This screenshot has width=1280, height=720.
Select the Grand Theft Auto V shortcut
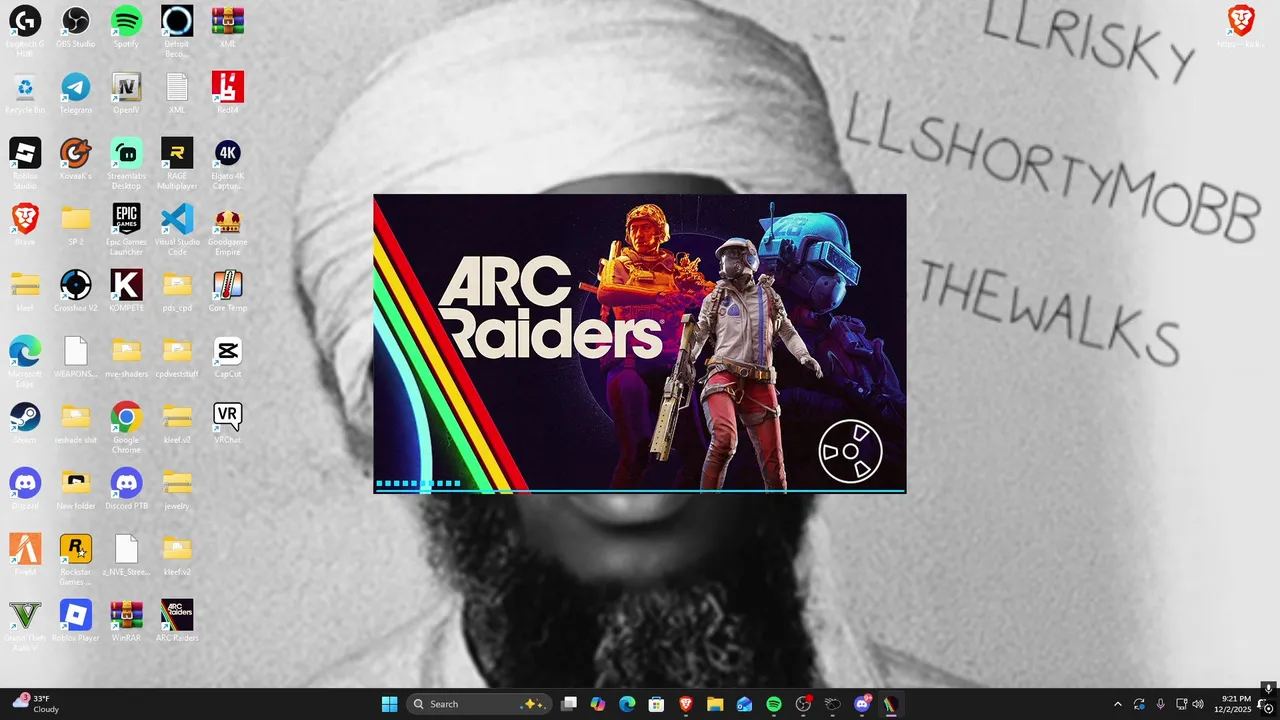coord(25,624)
